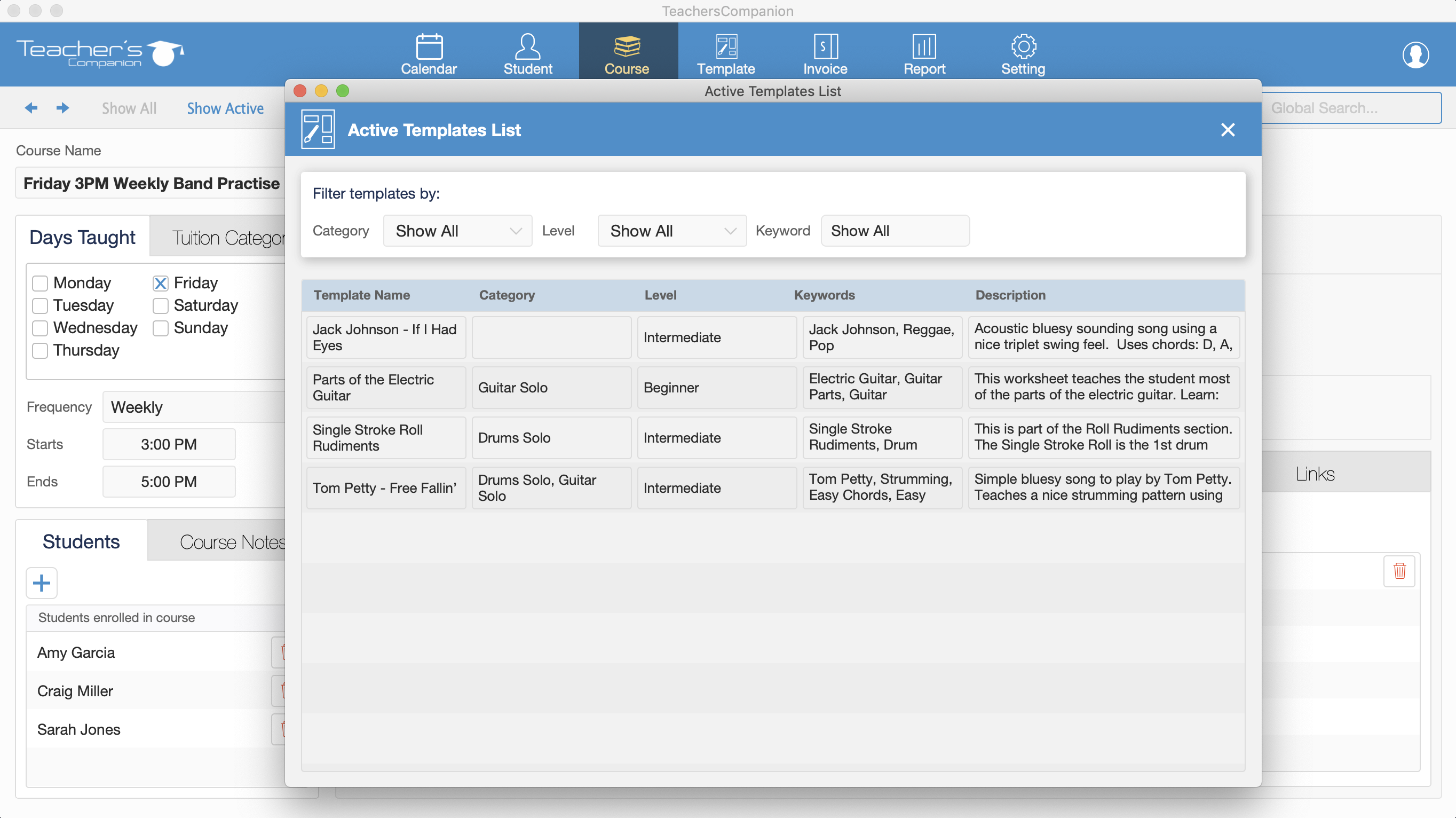Click the 'Simple bluesy song' description cell
Viewport: 1456px width, 818px height.
(x=1104, y=487)
